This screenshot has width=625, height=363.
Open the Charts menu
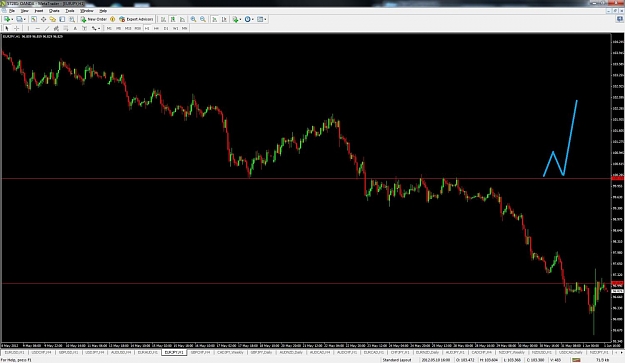[x=54, y=11]
